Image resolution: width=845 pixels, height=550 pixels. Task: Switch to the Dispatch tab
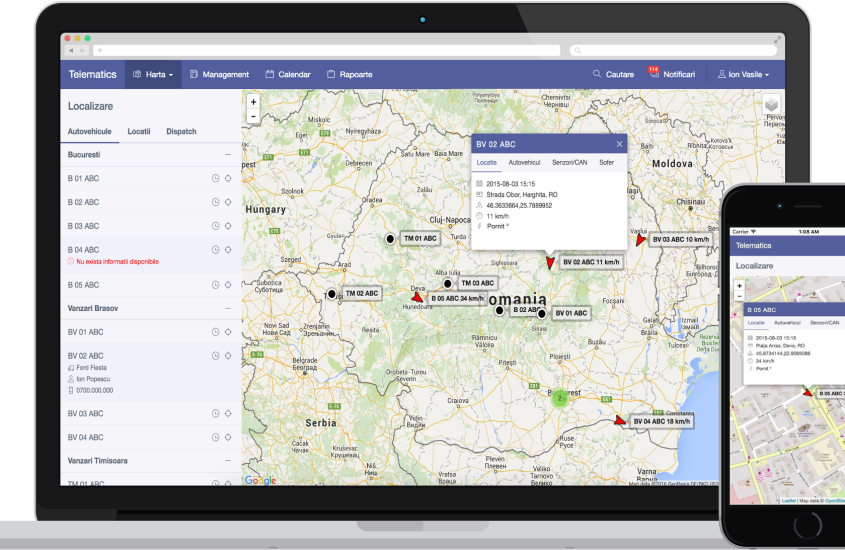[181, 131]
